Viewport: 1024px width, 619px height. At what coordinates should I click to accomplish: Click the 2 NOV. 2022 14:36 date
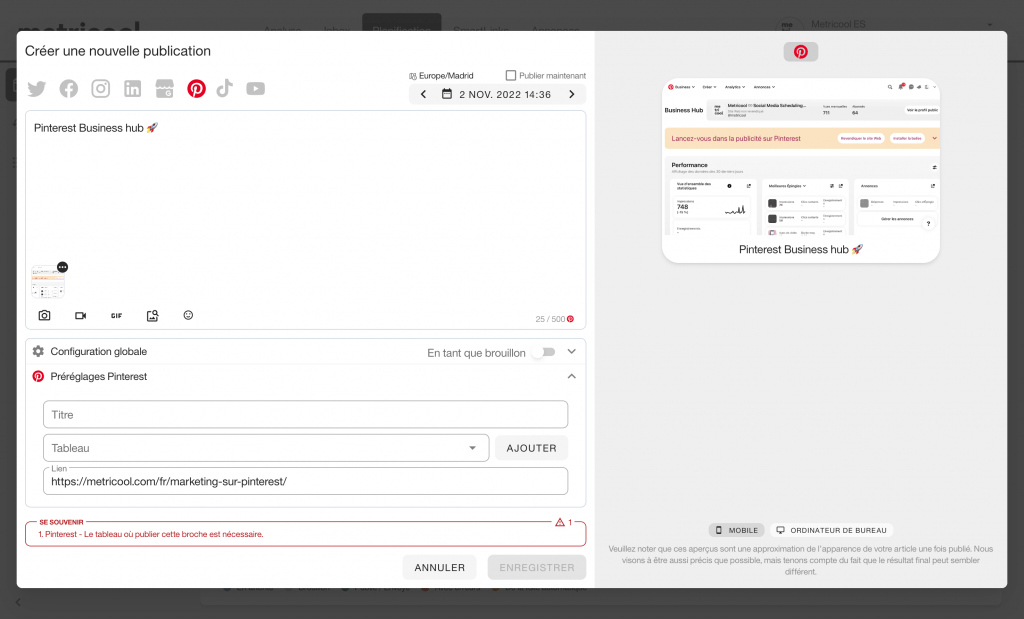coord(505,95)
